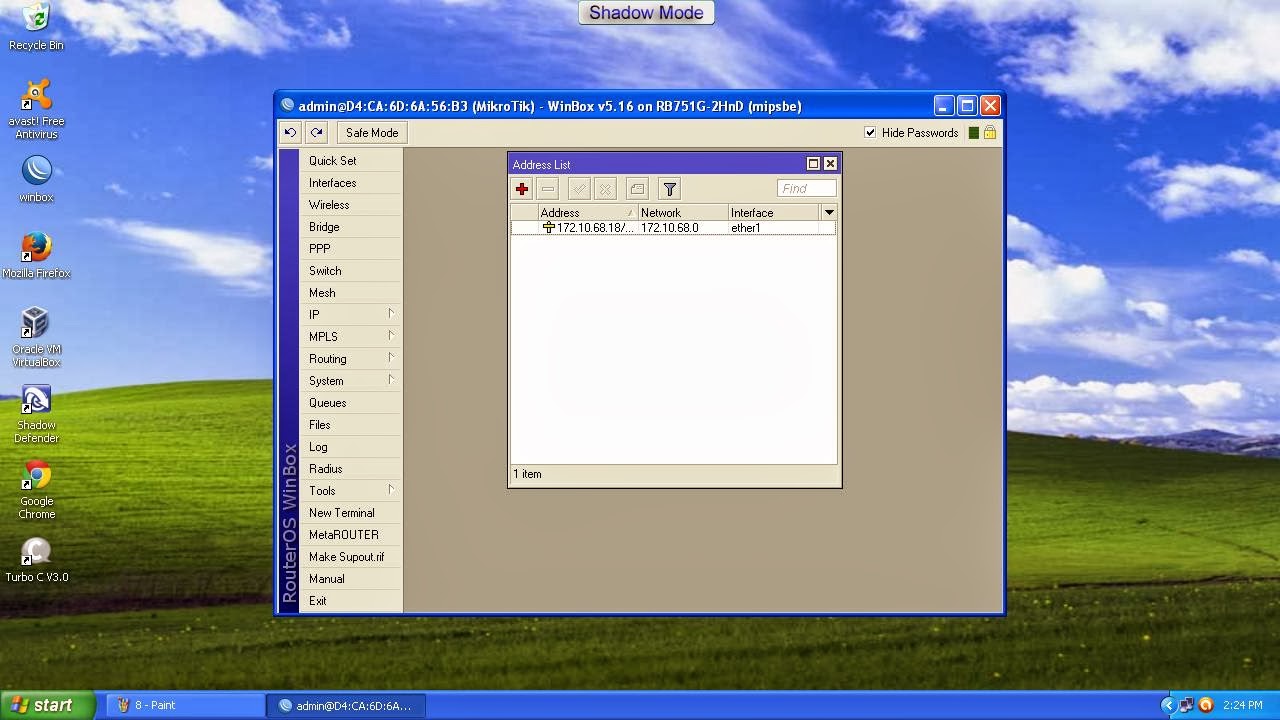Image resolution: width=1280 pixels, height=720 pixels.
Task: Click the orange avast tray icon
Action: 1206,705
